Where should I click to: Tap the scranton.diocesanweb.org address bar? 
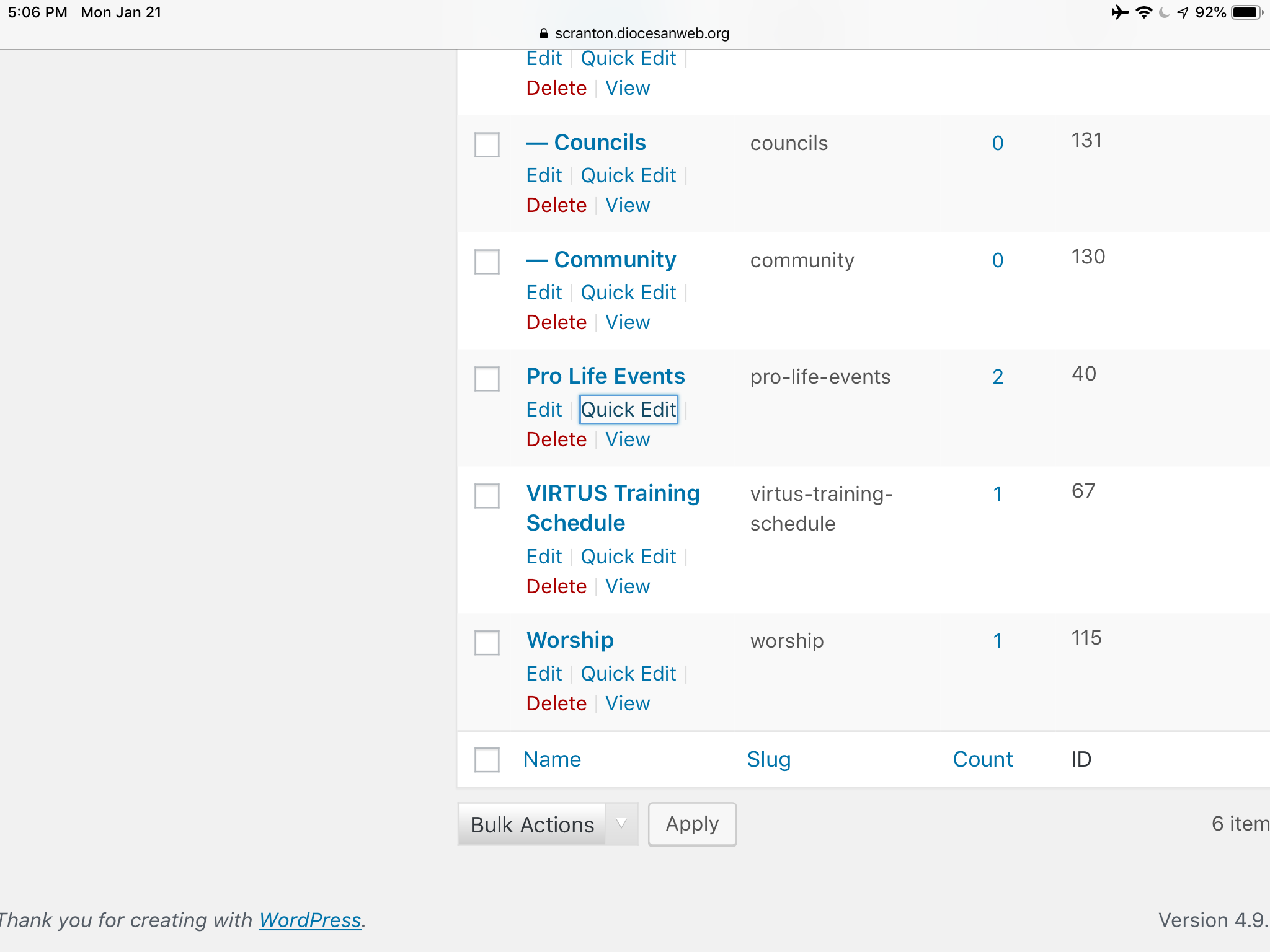(641, 33)
